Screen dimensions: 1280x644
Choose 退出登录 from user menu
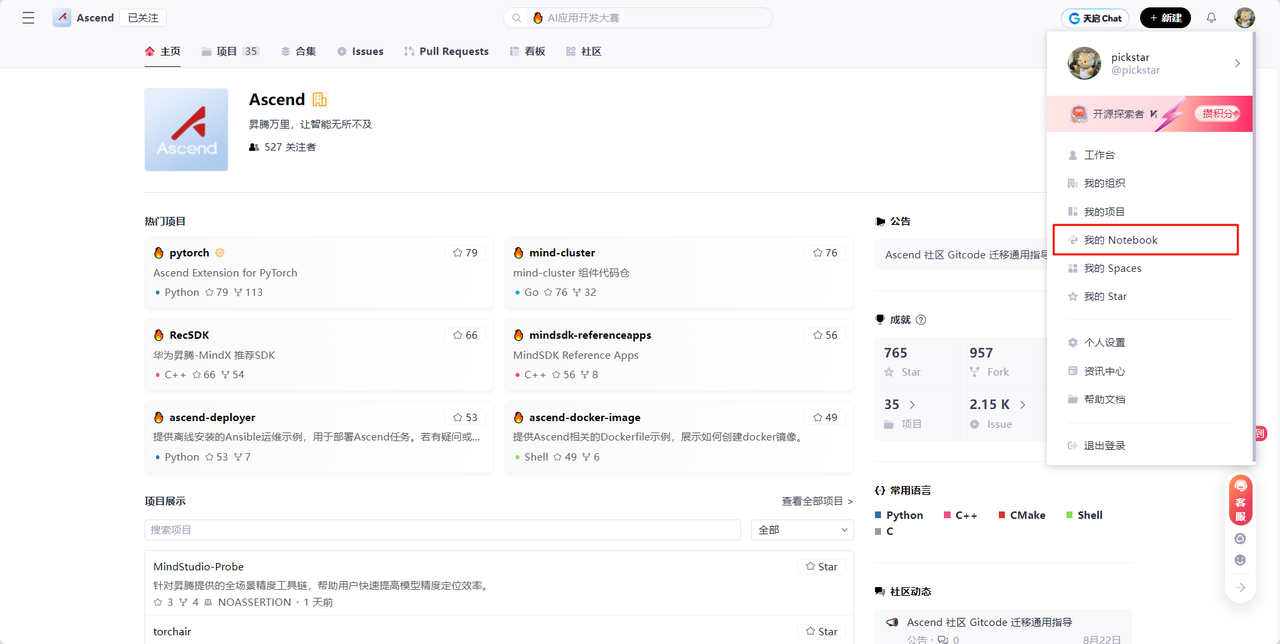tap(1104, 446)
